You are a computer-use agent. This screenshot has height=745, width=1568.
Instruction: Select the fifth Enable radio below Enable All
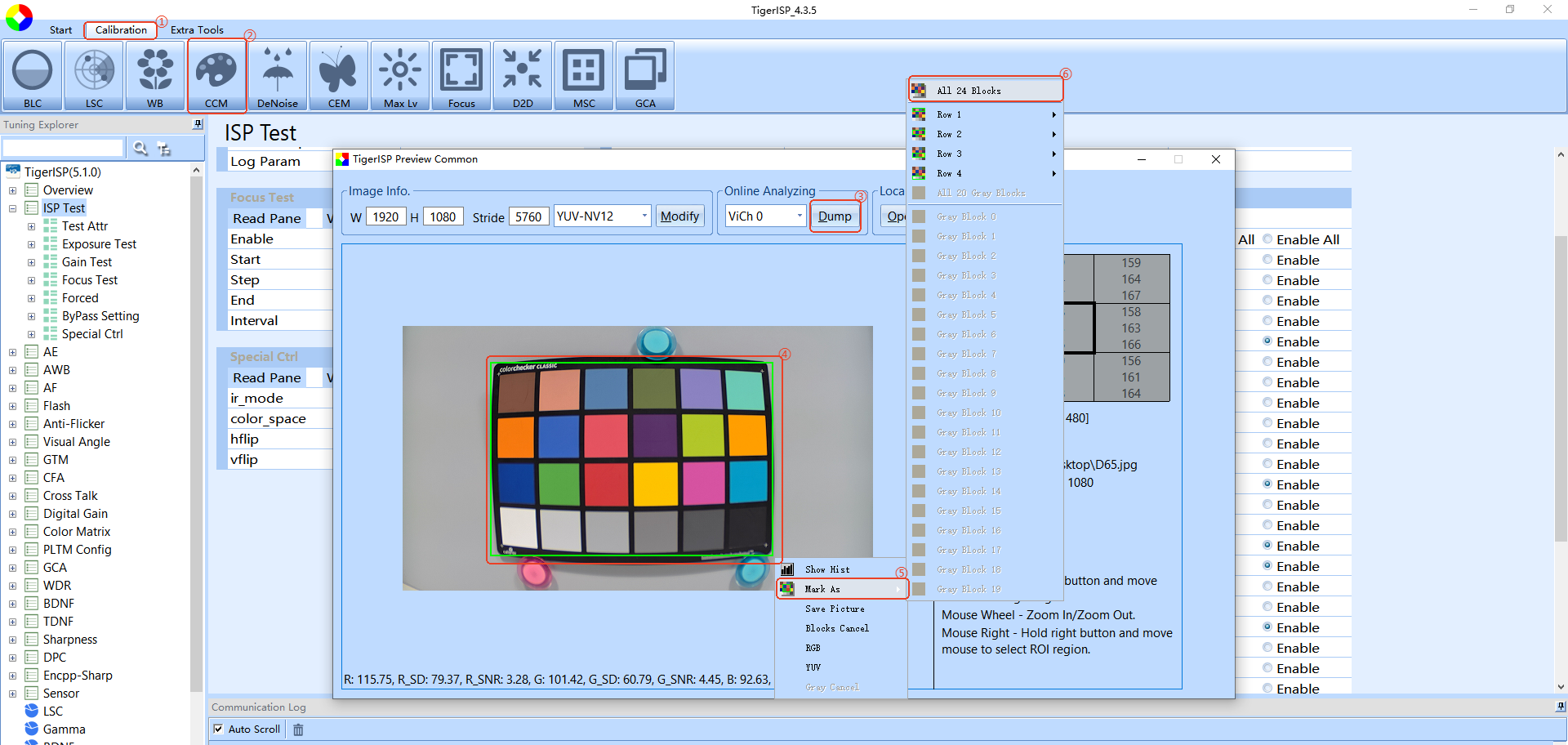(x=1267, y=341)
